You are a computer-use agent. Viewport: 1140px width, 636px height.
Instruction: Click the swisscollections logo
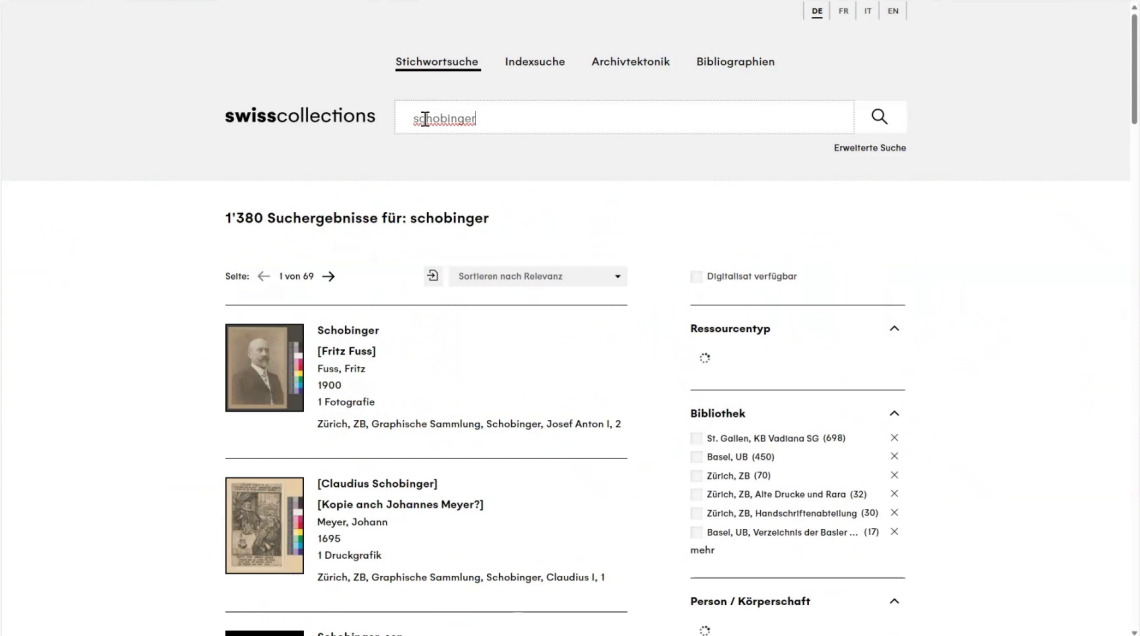(x=300, y=116)
